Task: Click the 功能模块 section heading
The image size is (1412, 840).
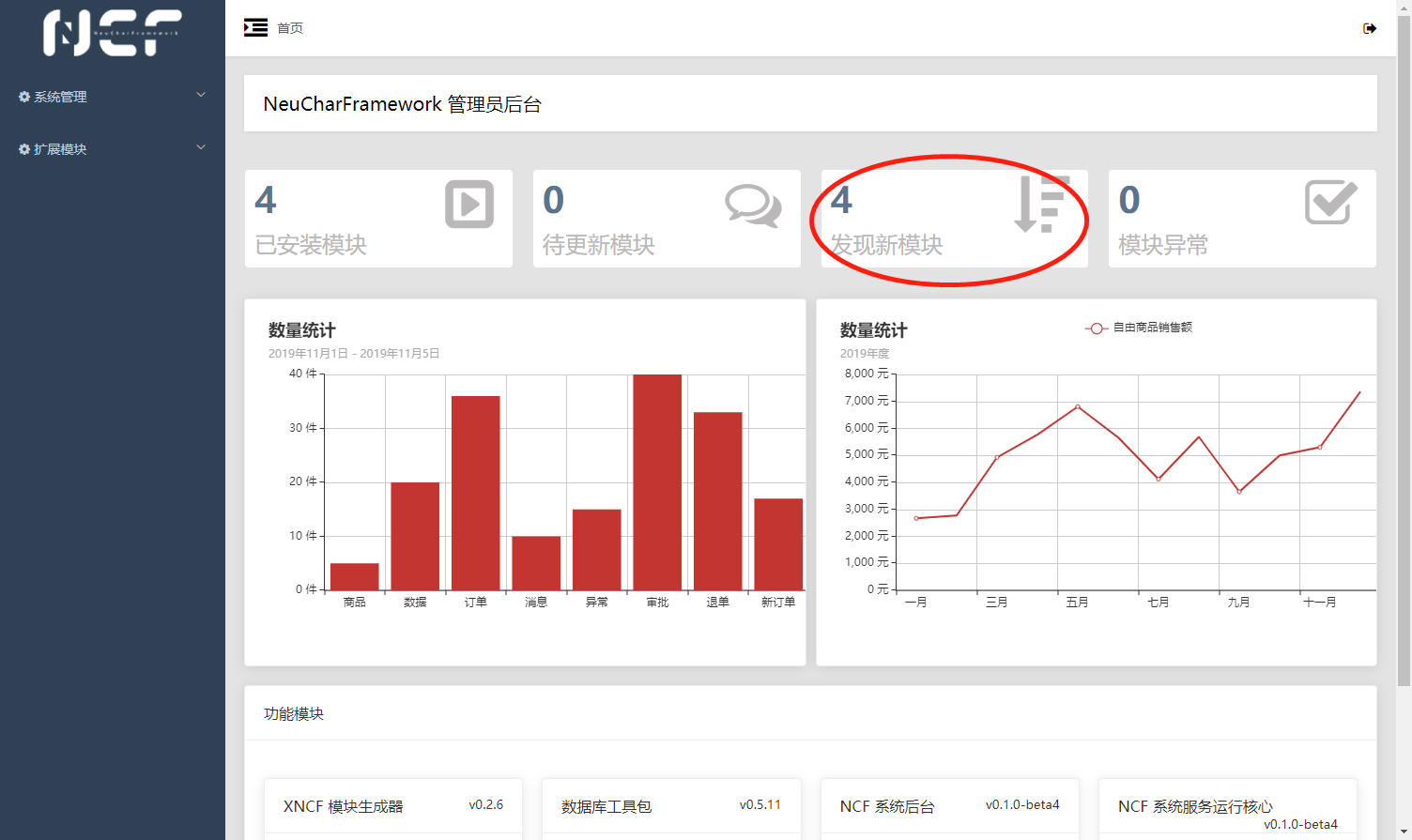Action: [x=294, y=714]
